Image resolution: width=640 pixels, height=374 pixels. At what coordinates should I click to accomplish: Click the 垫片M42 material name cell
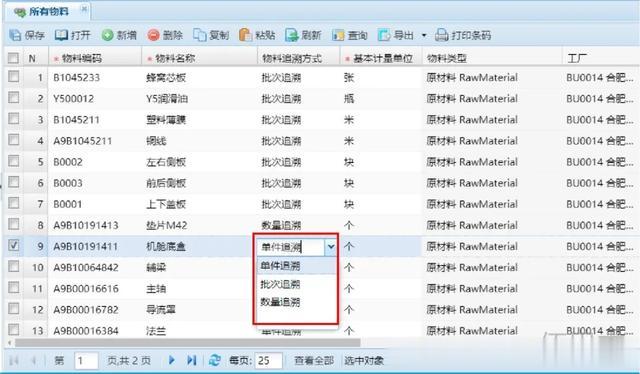point(199,225)
